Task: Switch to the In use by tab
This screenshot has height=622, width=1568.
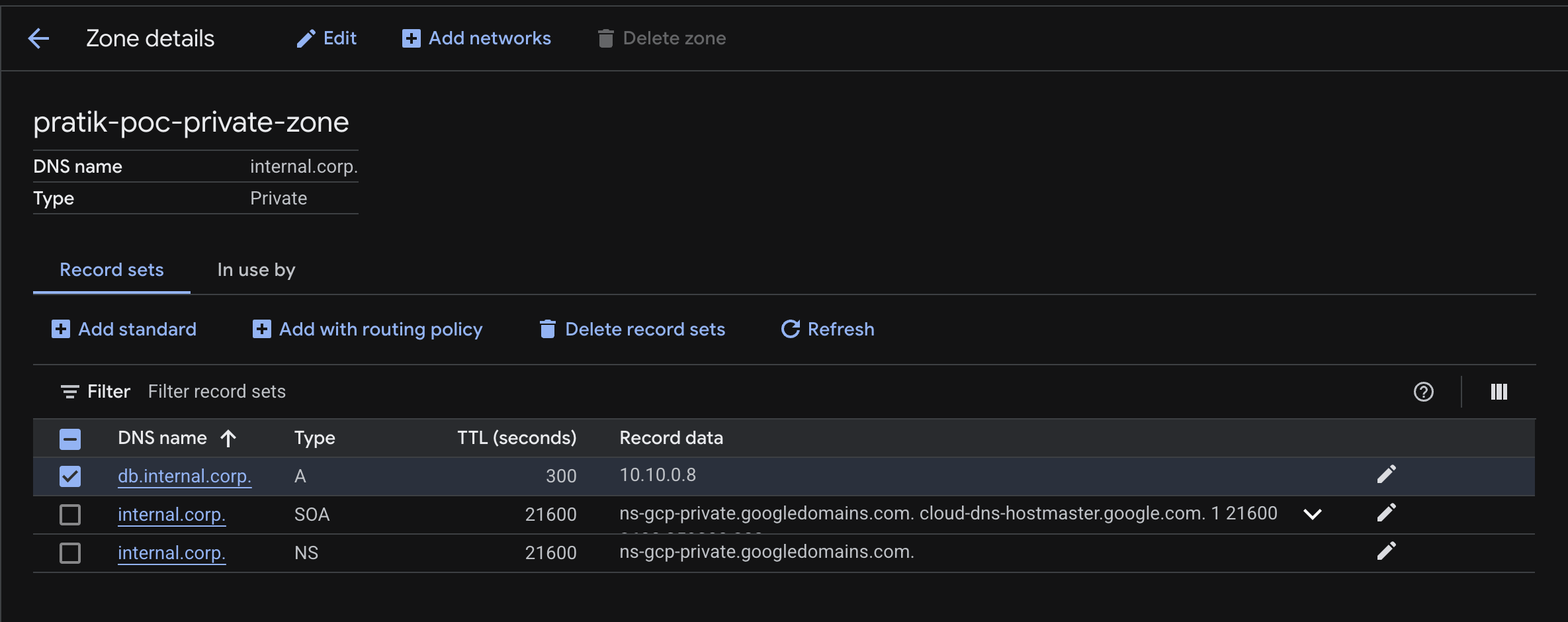Action: click(x=256, y=270)
